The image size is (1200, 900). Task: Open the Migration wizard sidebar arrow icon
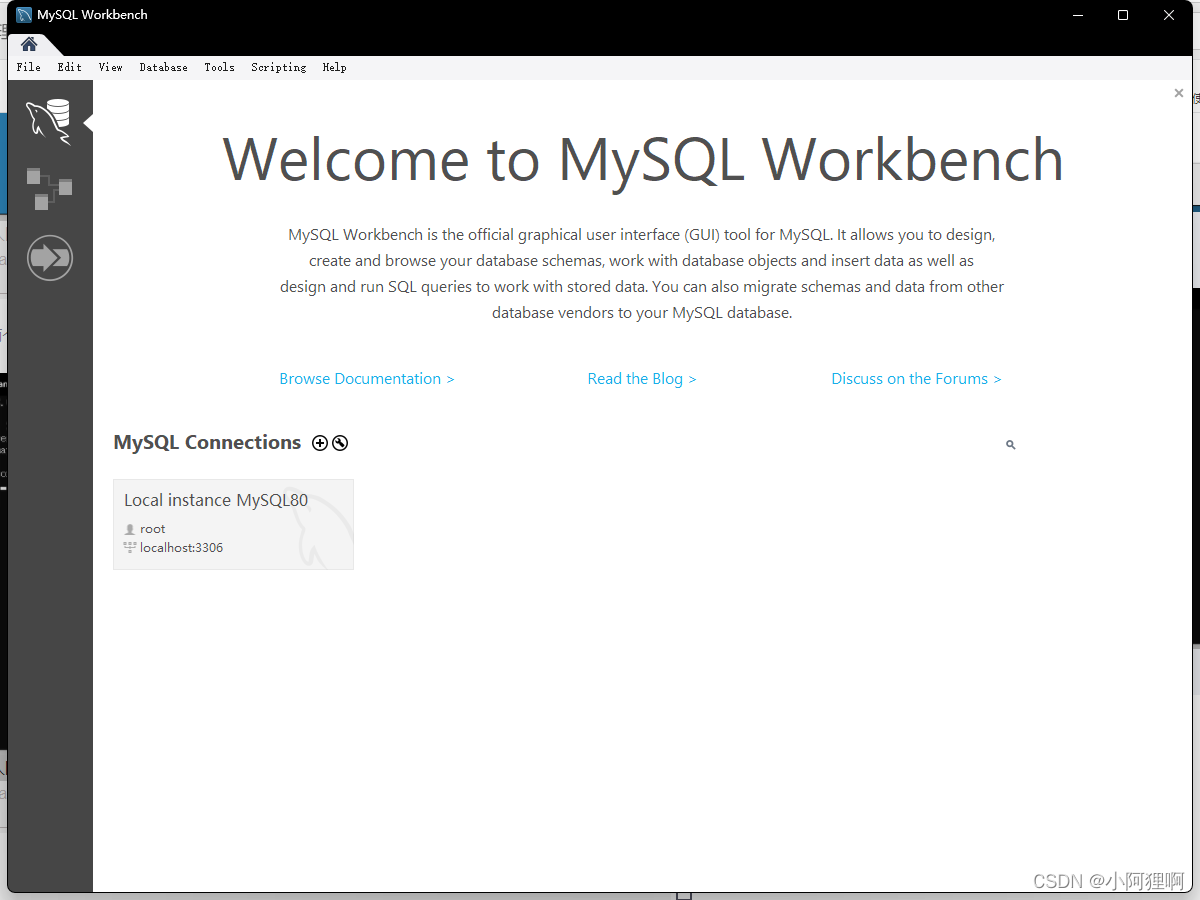click(50, 258)
